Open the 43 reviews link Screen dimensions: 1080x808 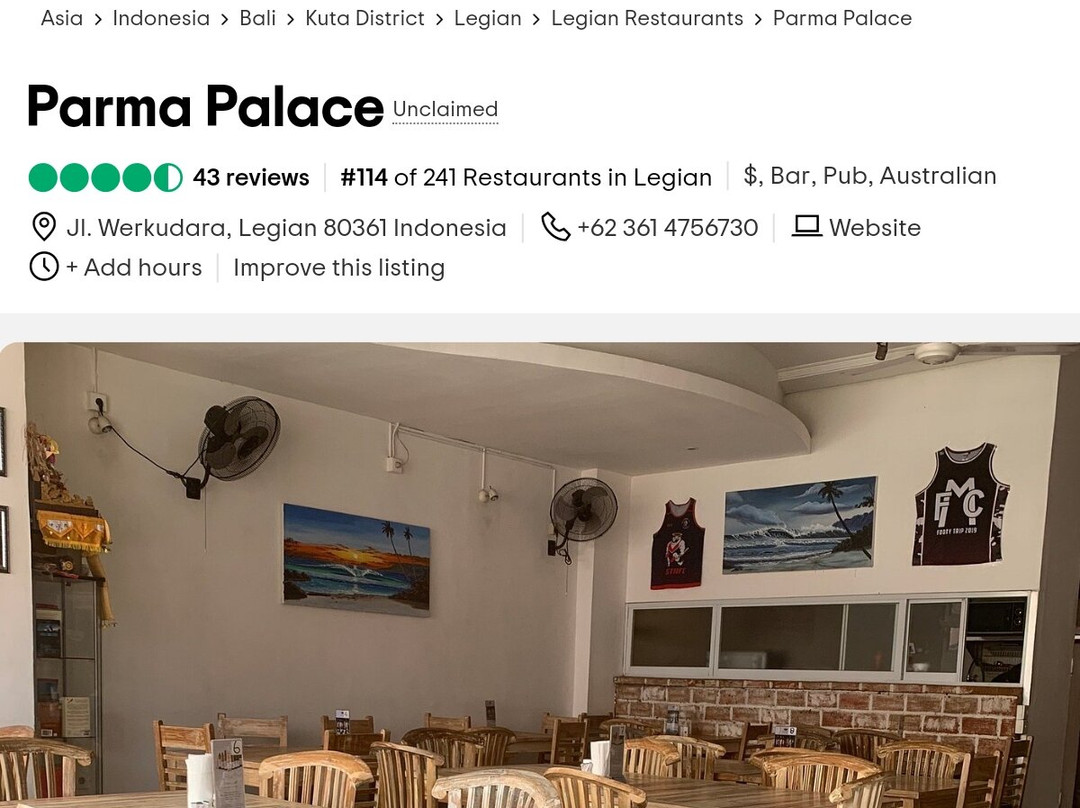tap(251, 178)
